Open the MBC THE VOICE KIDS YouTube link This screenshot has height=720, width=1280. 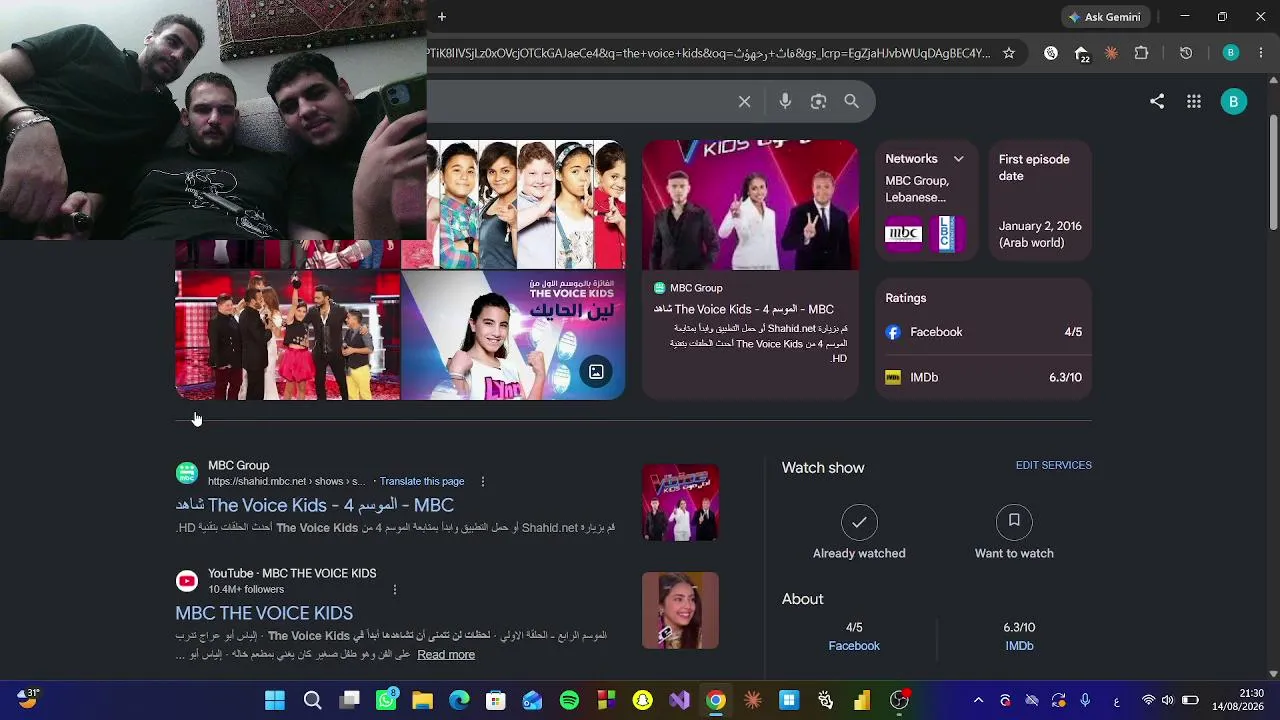264,613
